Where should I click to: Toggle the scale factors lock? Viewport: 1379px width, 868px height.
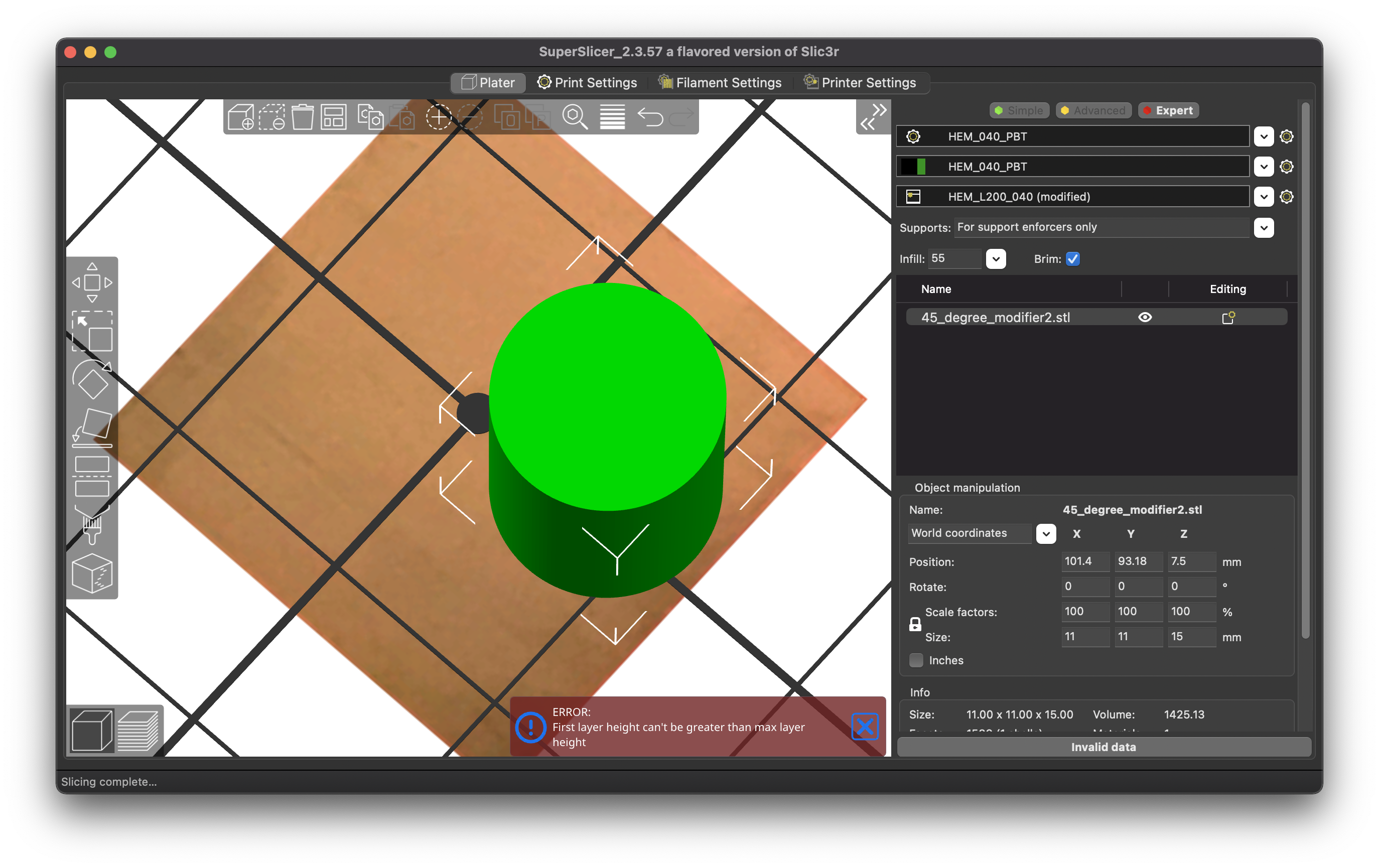[915, 625]
